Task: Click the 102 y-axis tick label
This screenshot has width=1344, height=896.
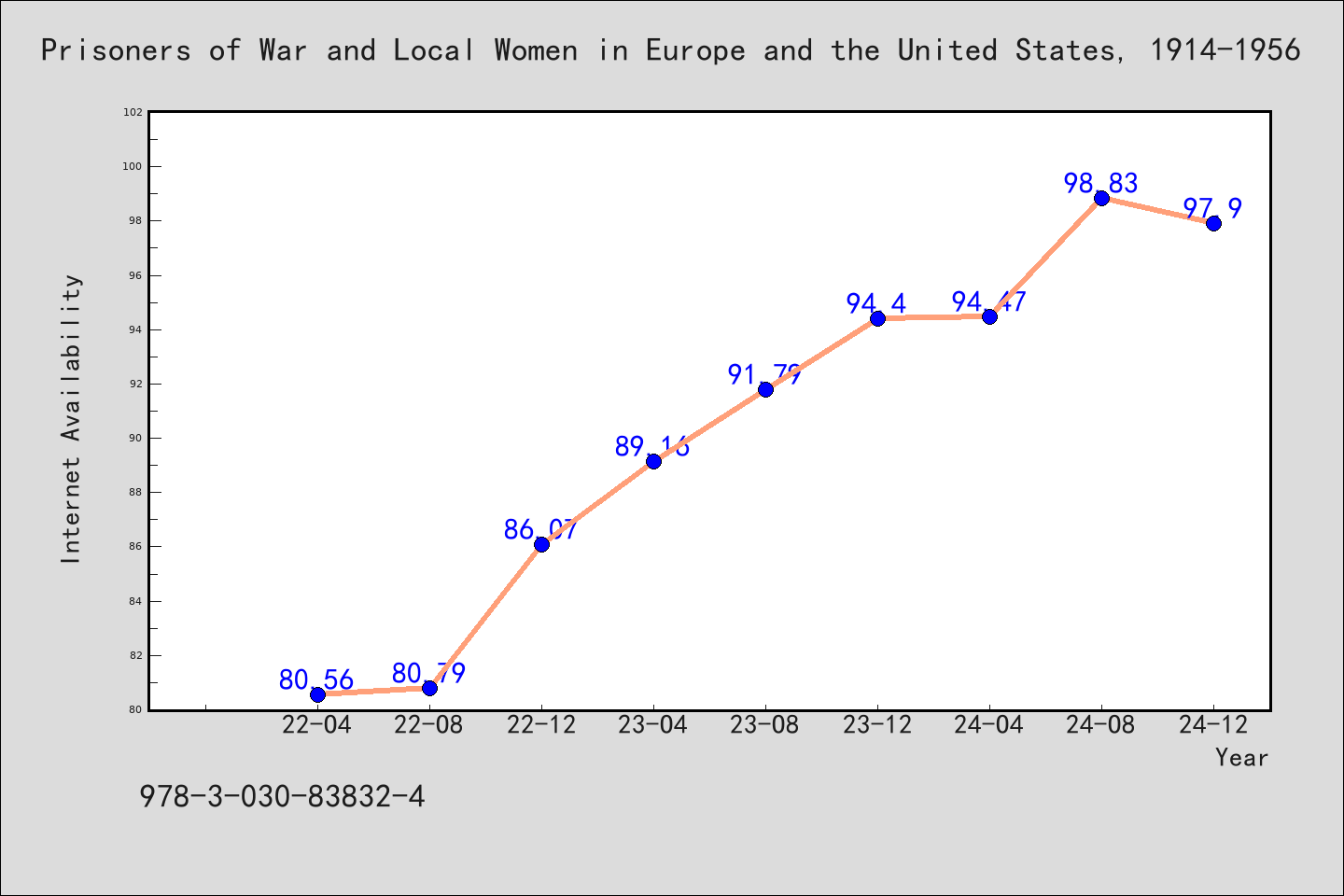Action: click(x=133, y=112)
